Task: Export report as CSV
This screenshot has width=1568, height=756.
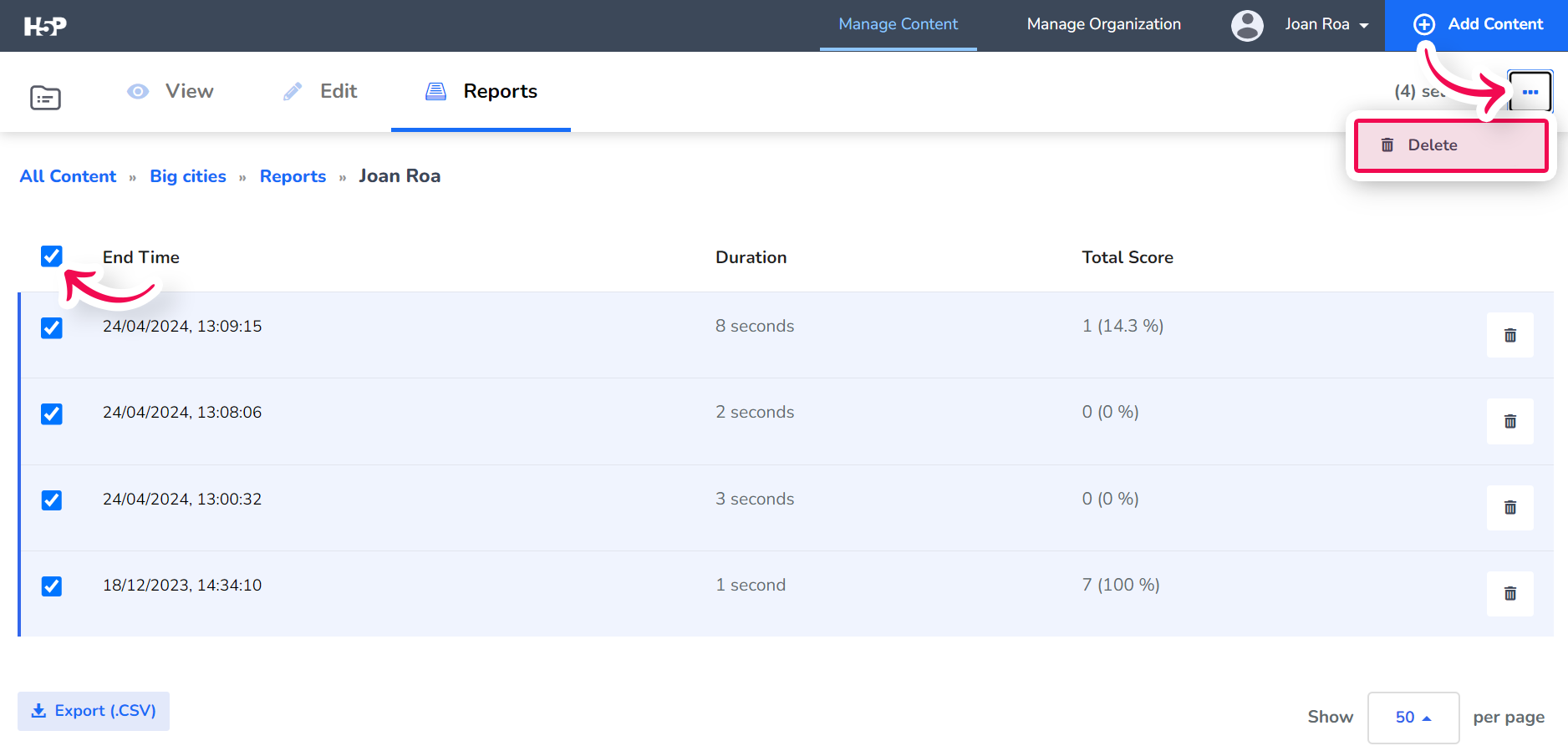Action: [94, 711]
